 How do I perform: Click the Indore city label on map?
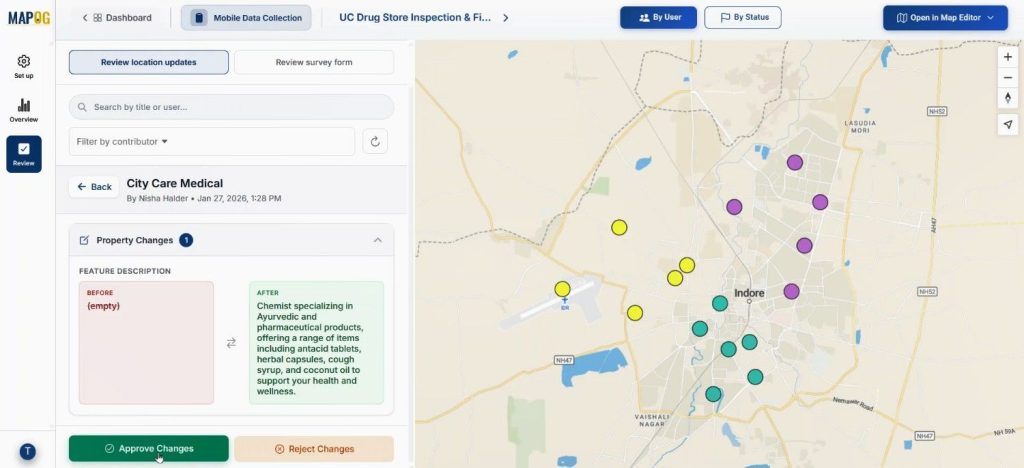click(749, 293)
